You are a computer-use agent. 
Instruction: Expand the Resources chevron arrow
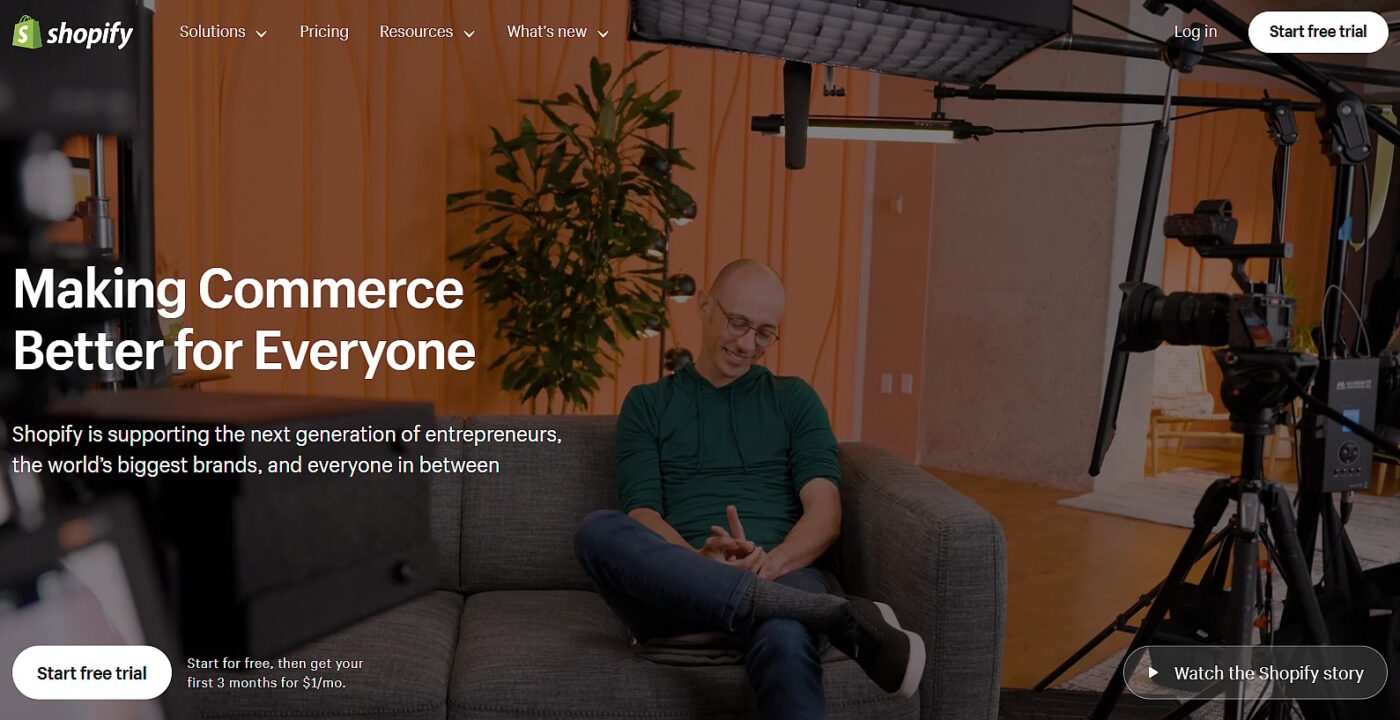(x=469, y=34)
